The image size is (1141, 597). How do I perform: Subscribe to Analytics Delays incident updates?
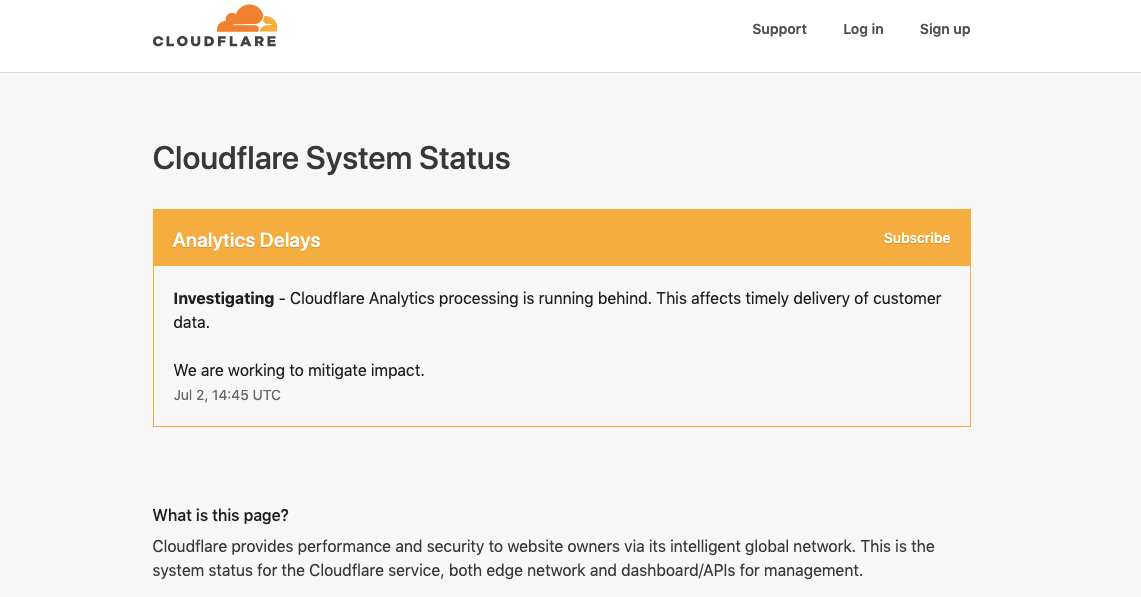tap(916, 238)
